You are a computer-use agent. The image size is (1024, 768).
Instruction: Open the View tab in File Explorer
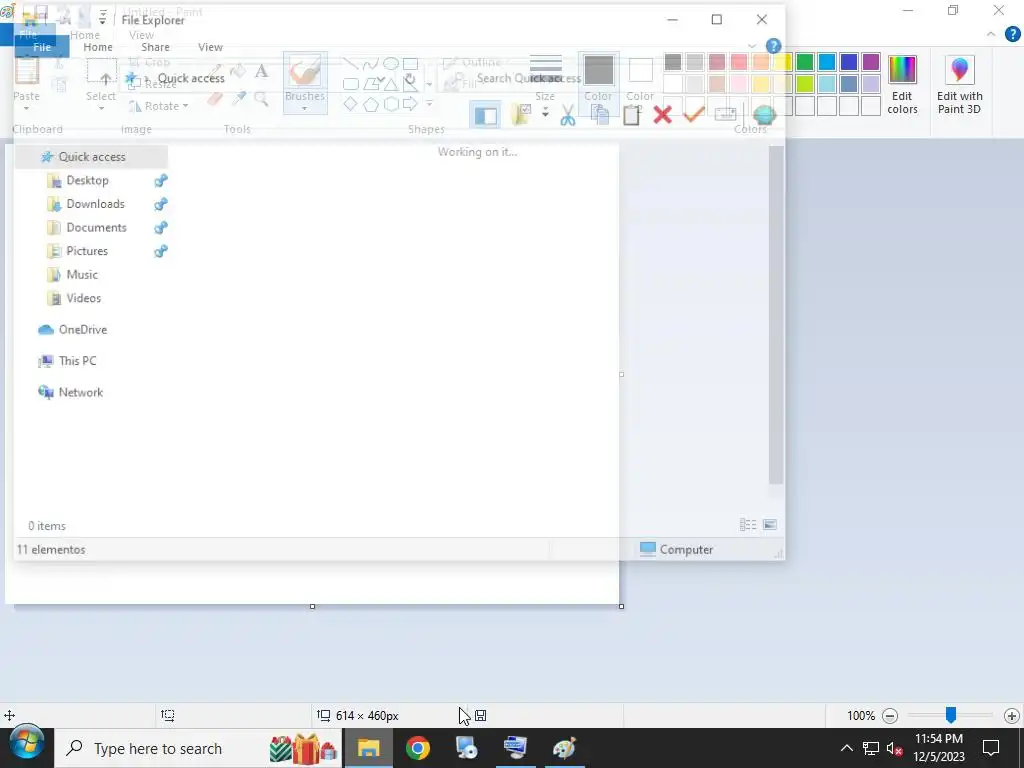tap(210, 47)
